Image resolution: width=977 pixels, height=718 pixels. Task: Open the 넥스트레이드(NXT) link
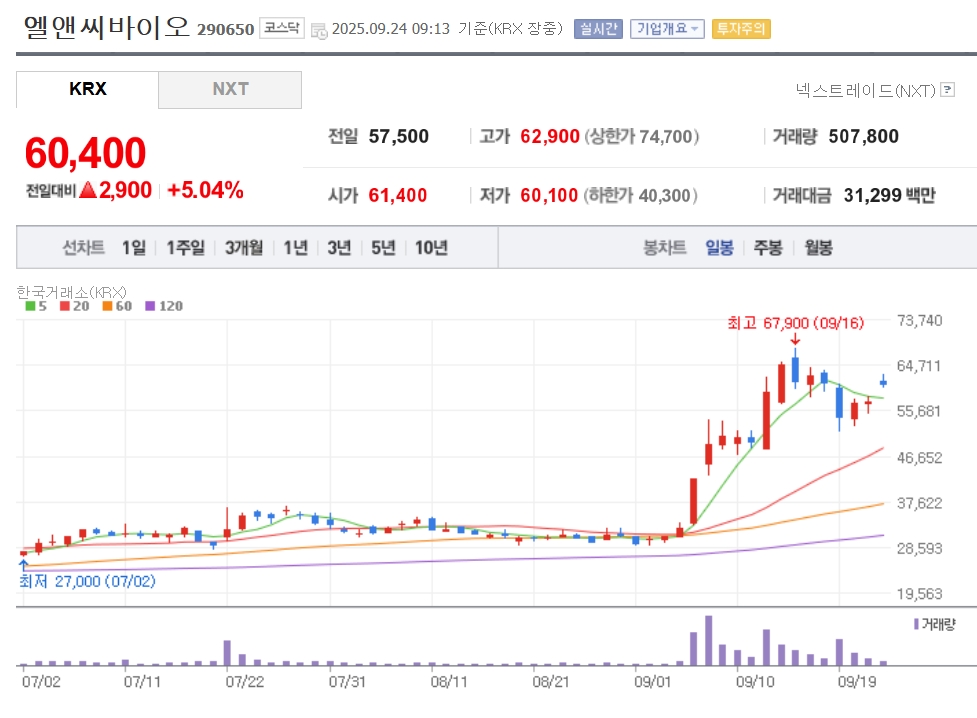(865, 90)
